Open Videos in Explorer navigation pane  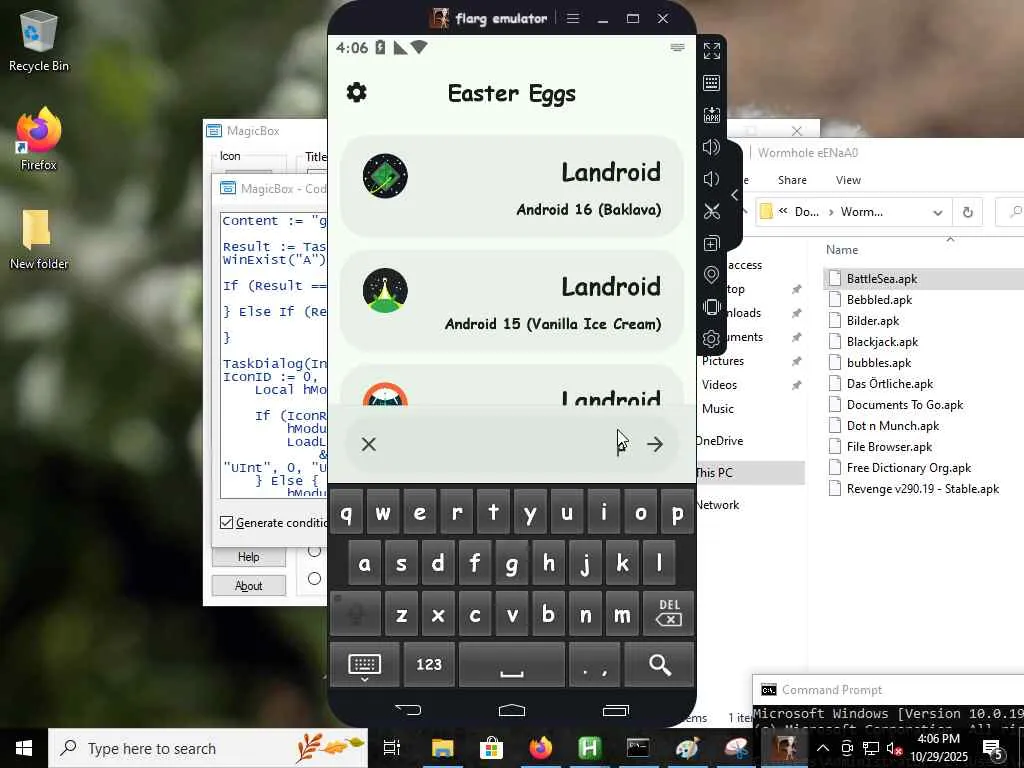click(x=719, y=385)
